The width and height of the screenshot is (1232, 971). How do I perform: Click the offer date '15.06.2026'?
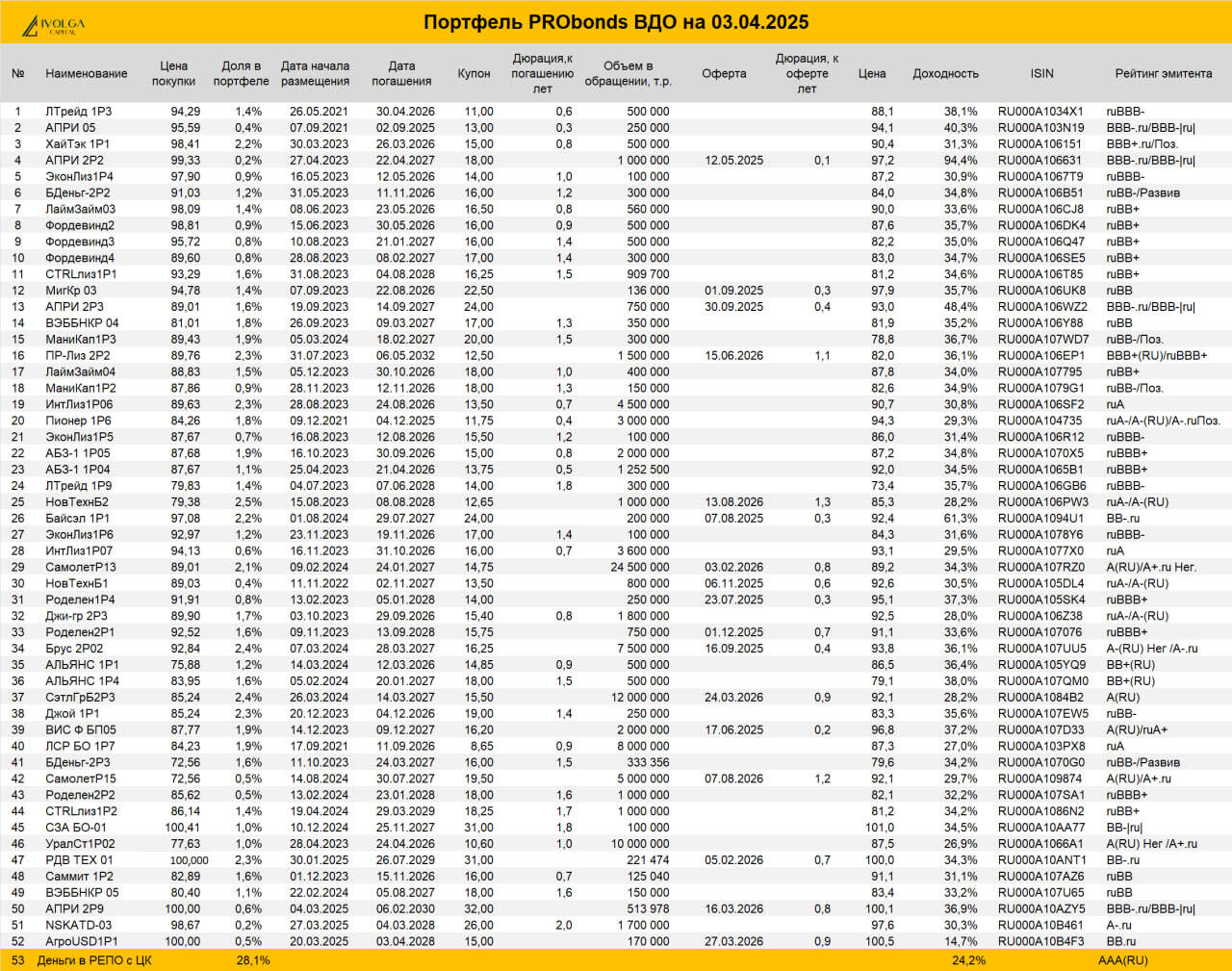(733, 356)
